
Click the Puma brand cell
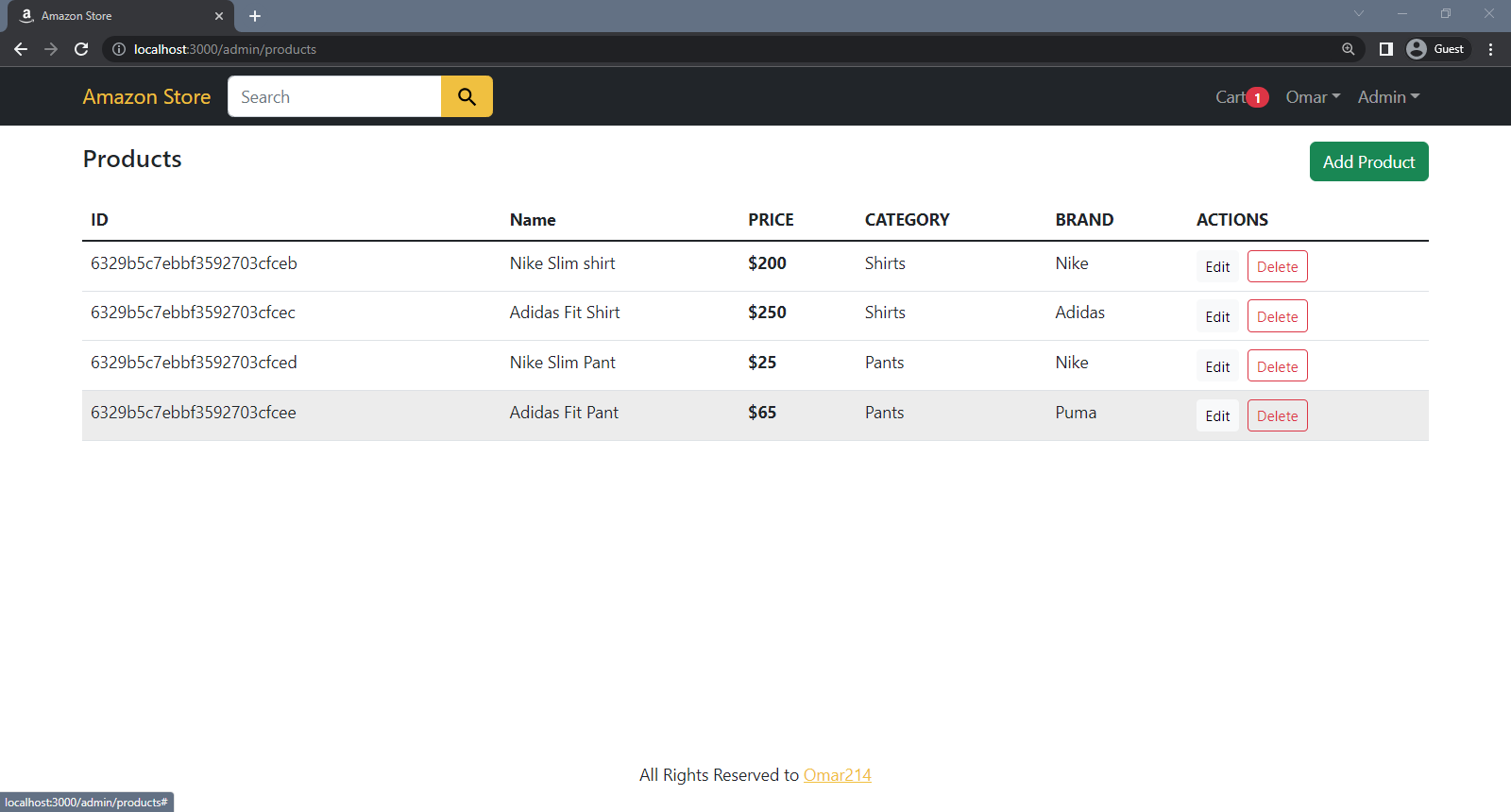[1076, 413]
